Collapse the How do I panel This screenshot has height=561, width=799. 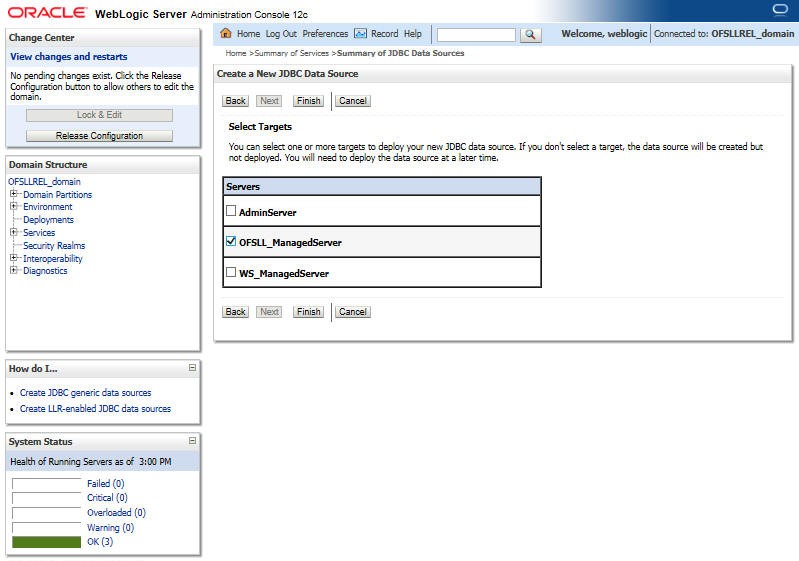point(192,367)
